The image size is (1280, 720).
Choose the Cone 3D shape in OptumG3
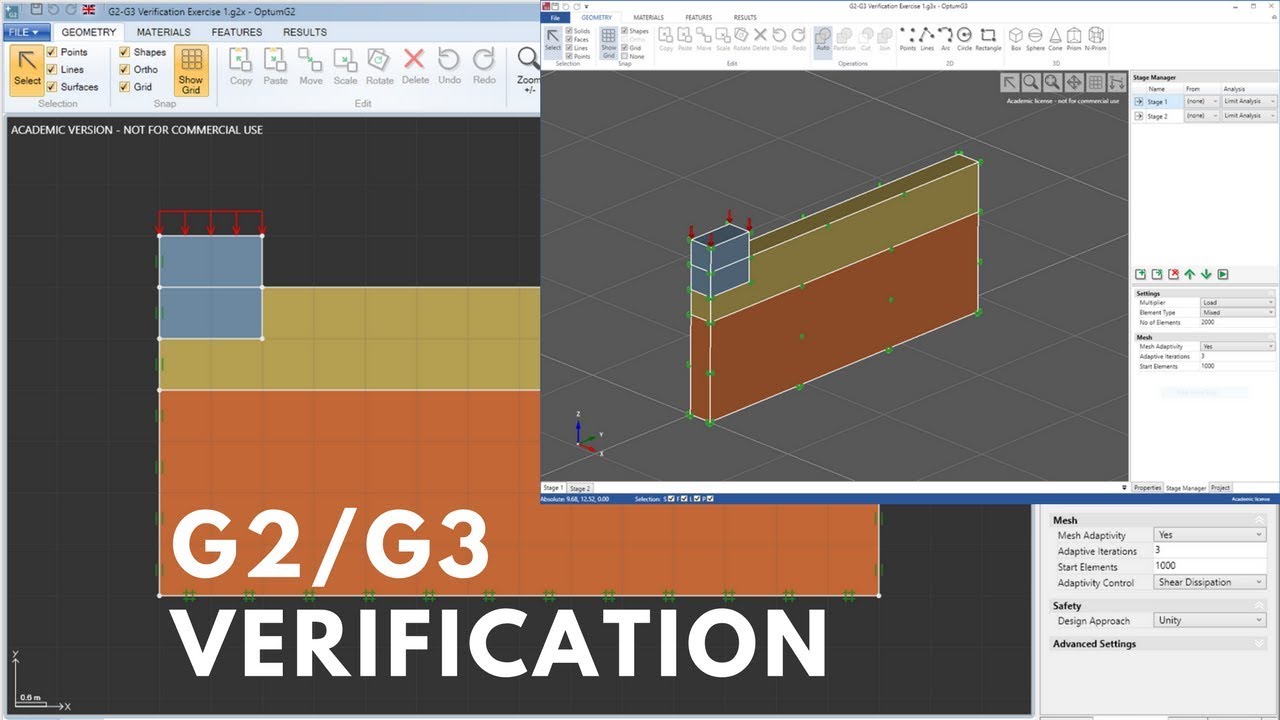click(x=1056, y=39)
